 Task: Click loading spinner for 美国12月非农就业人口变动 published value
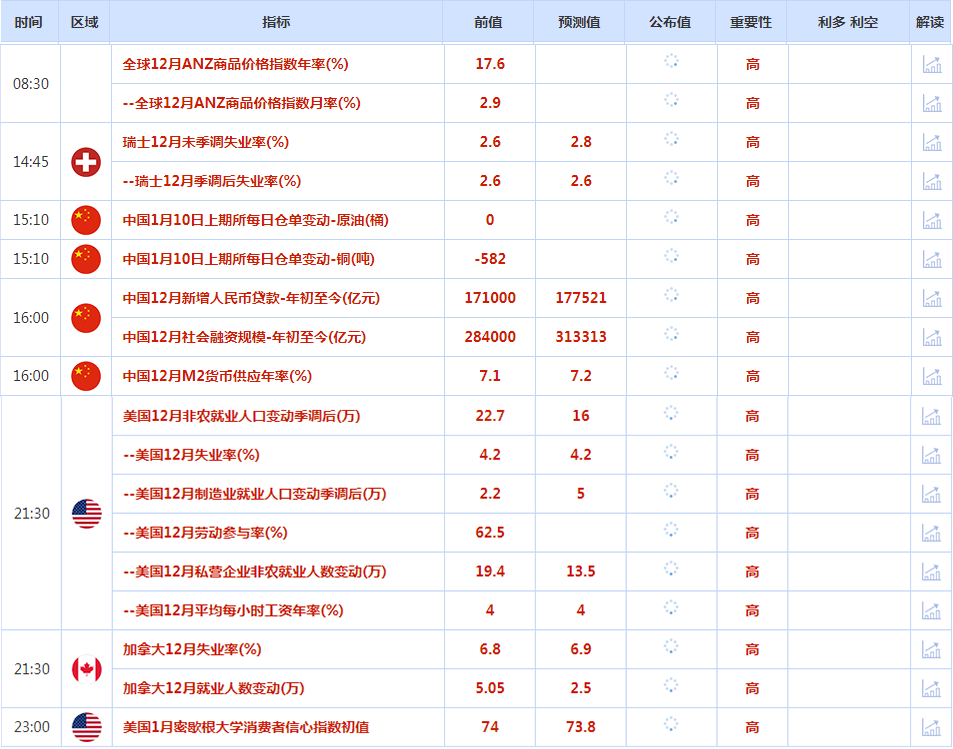(671, 413)
